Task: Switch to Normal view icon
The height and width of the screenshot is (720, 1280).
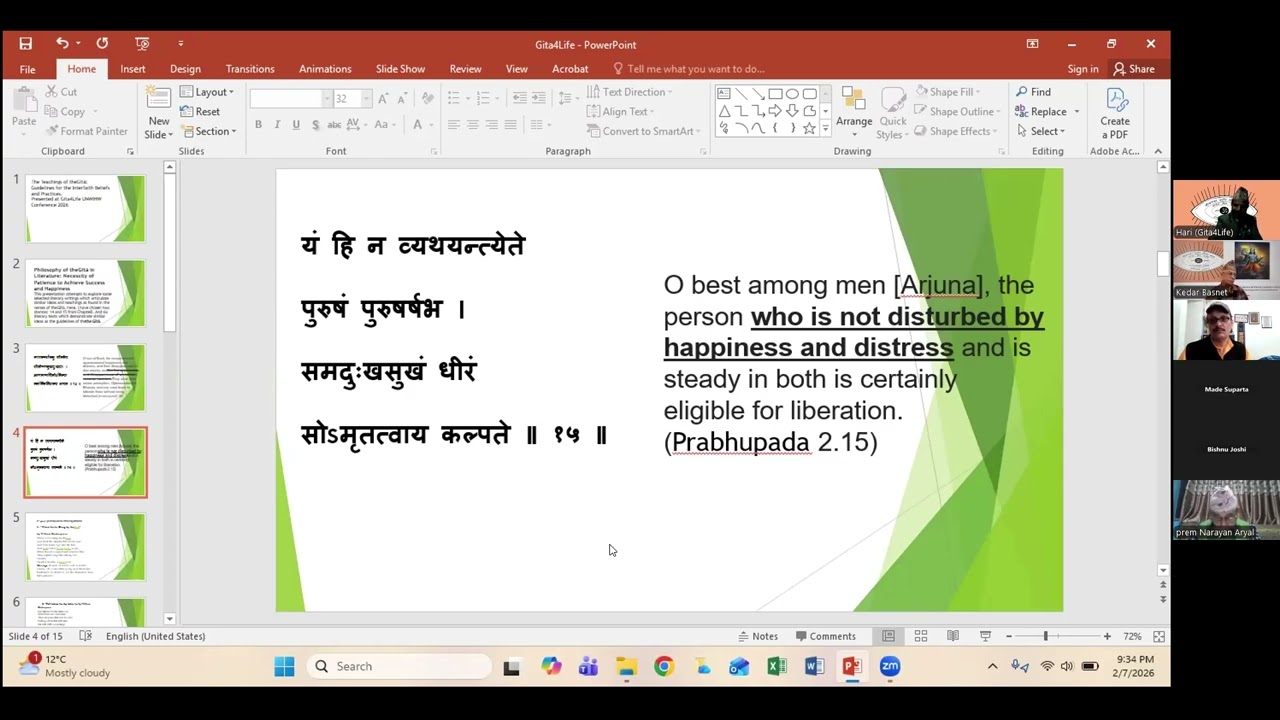Action: [x=888, y=636]
